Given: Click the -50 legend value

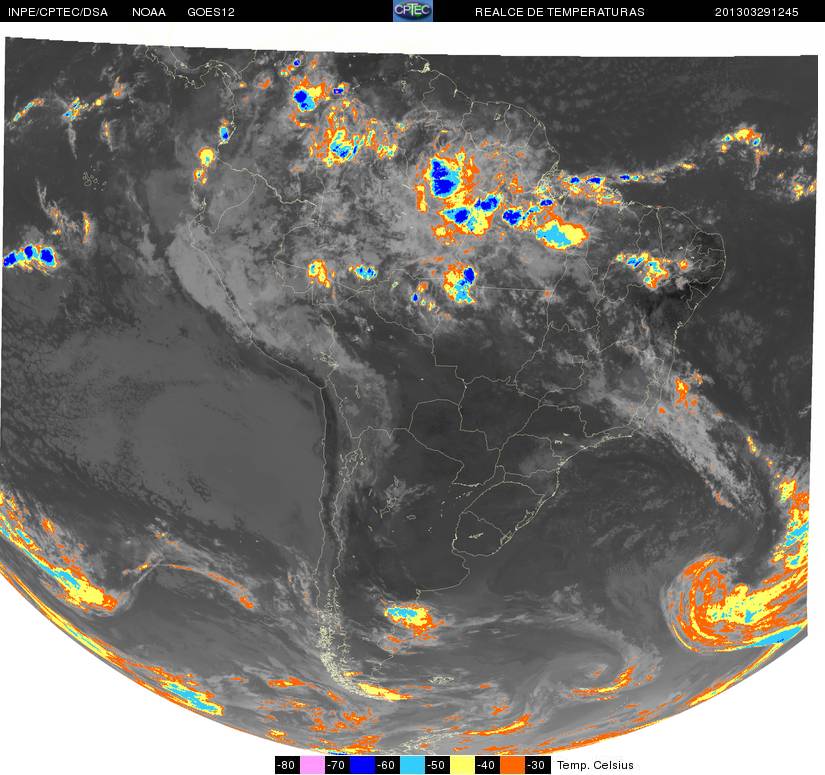Looking at the screenshot, I should coord(437,765).
